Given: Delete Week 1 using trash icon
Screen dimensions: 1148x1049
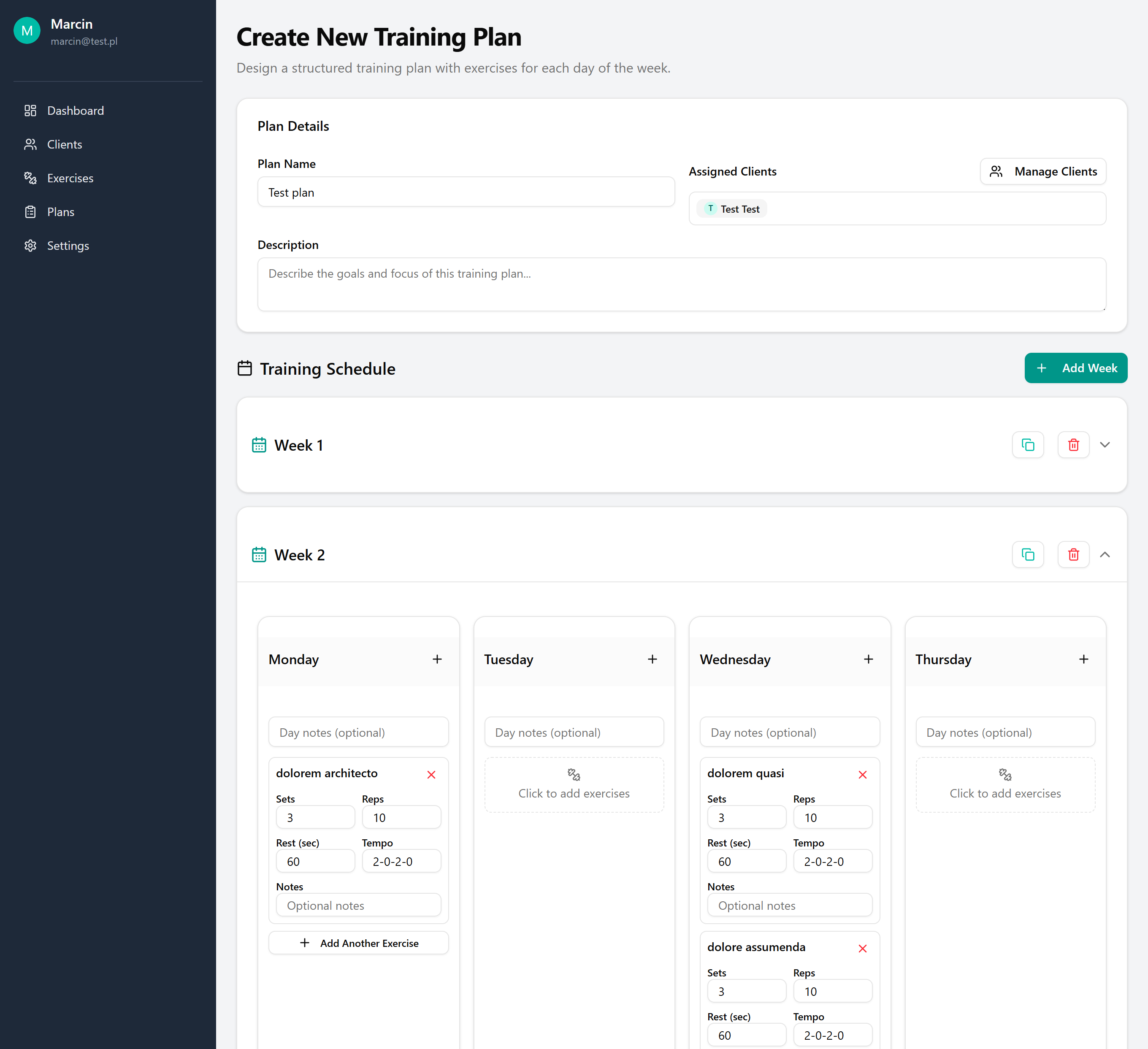Looking at the screenshot, I should (x=1073, y=444).
